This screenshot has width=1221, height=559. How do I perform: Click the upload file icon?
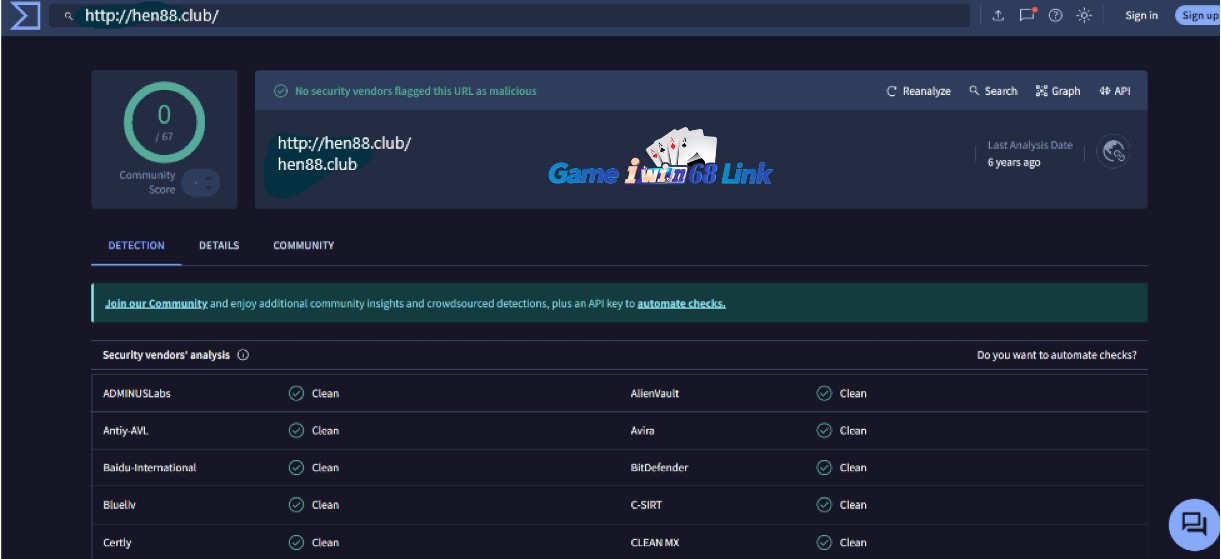point(998,15)
